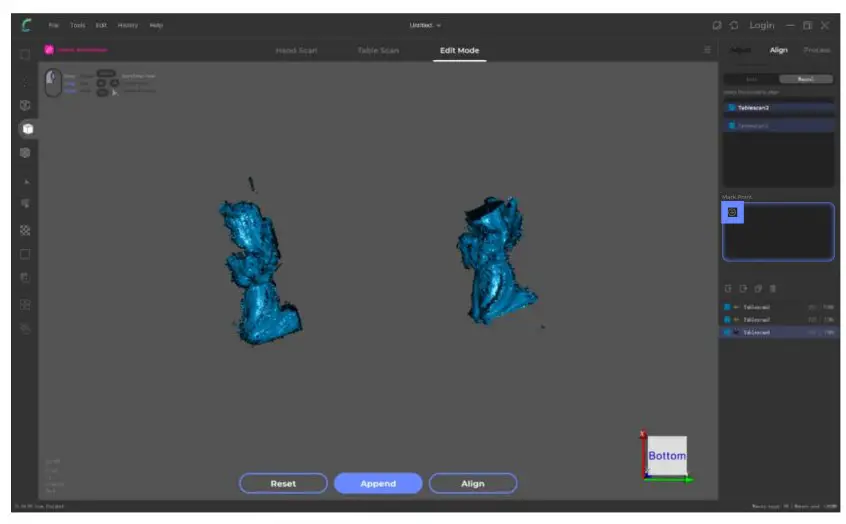
Task: Click orange arrow icon in top Tablescan row
Action: [x=736, y=307]
